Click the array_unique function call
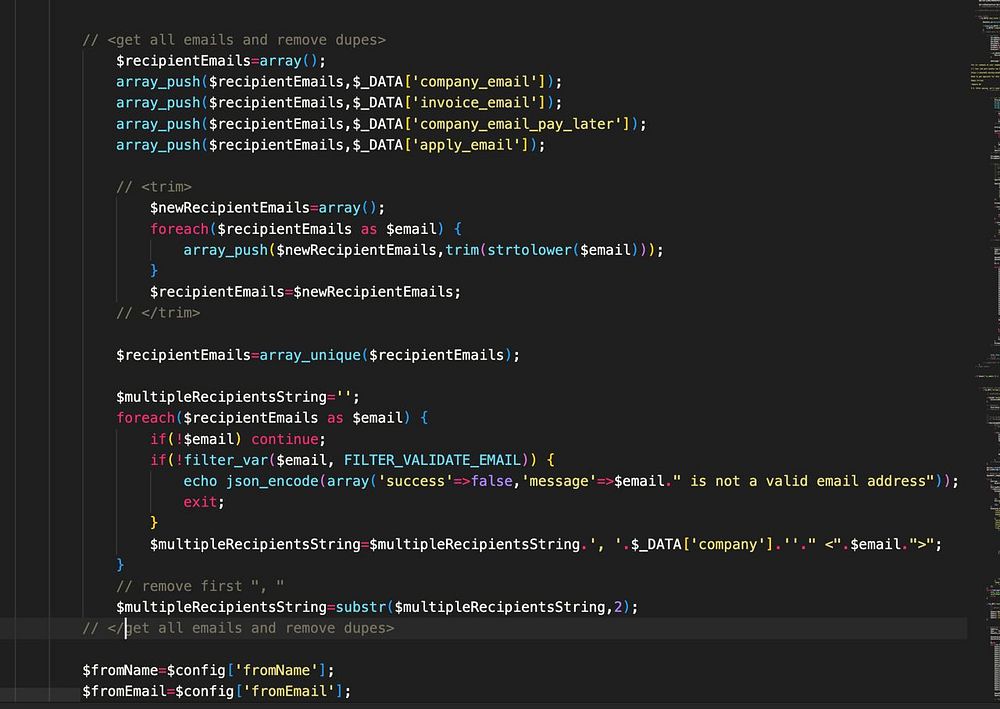1000x709 pixels. [310, 355]
